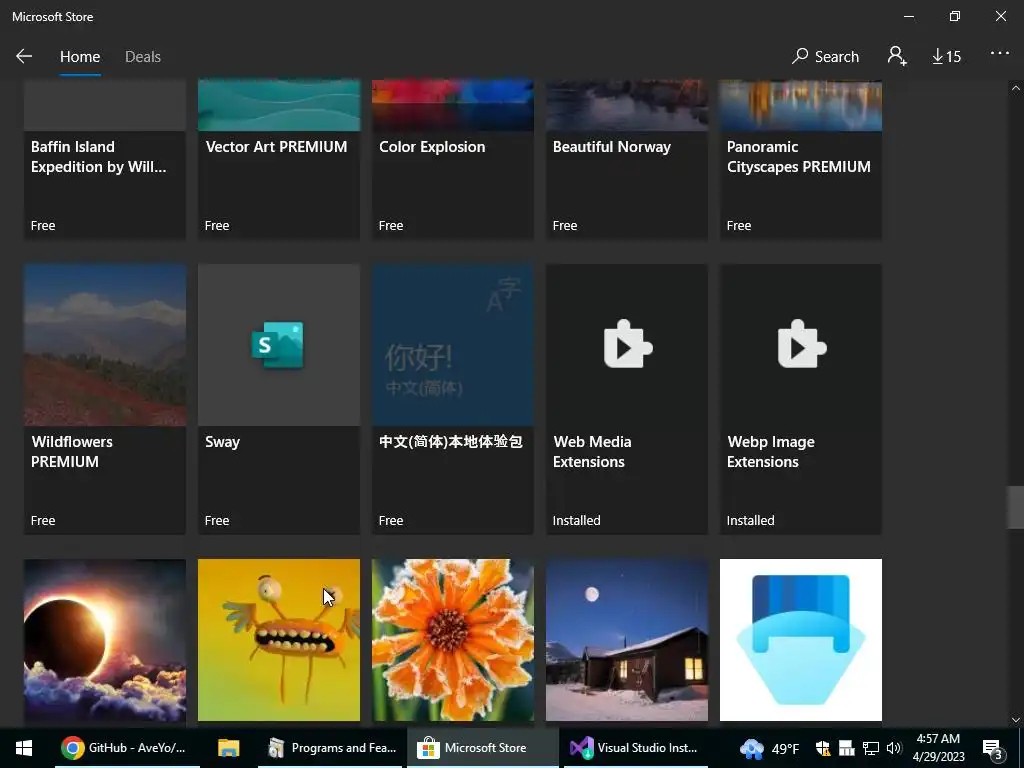Image resolution: width=1024 pixels, height=768 pixels.
Task: Go back using the back arrow
Action: pyautogui.click(x=24, y=56)
